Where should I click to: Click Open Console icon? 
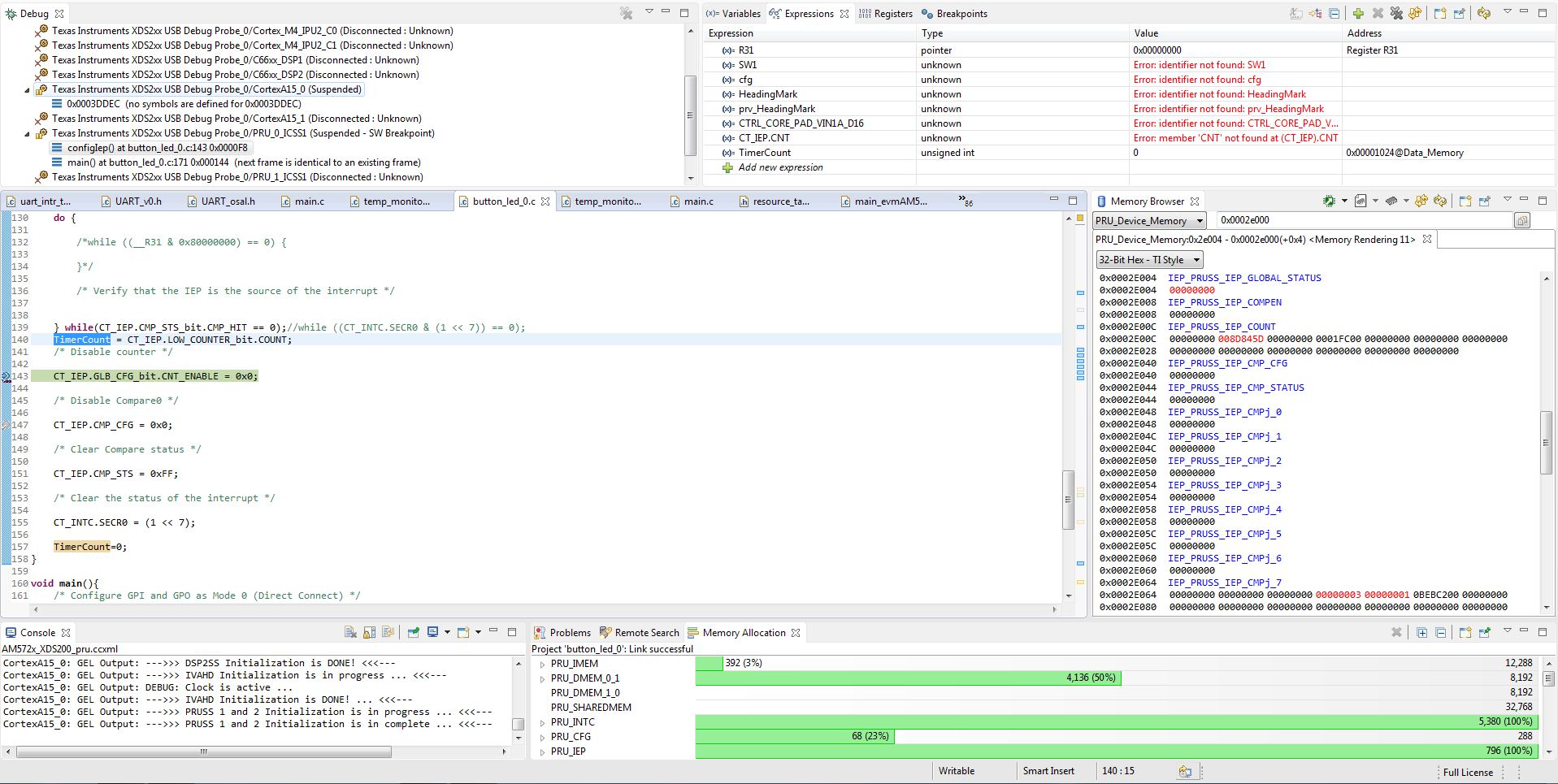(463, 632)
